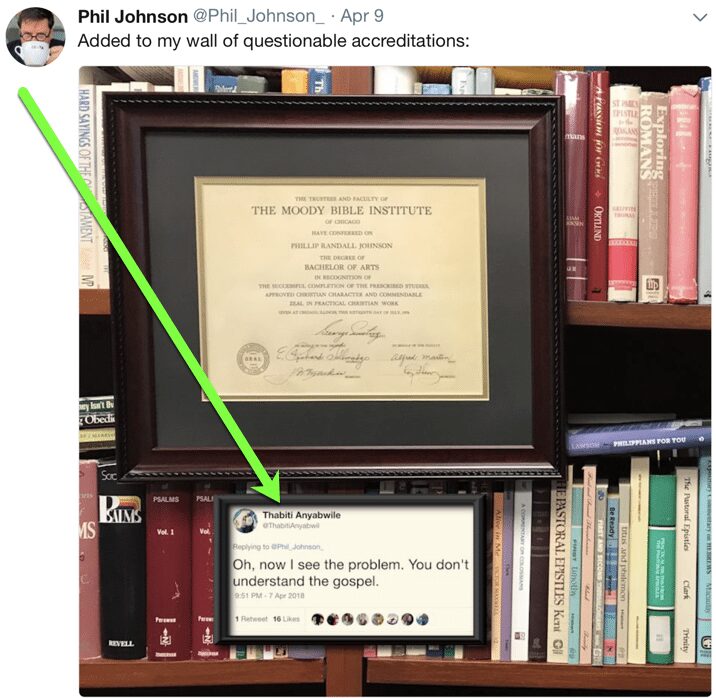Click the first liker avatar in the row

click(x=318, y=619)
